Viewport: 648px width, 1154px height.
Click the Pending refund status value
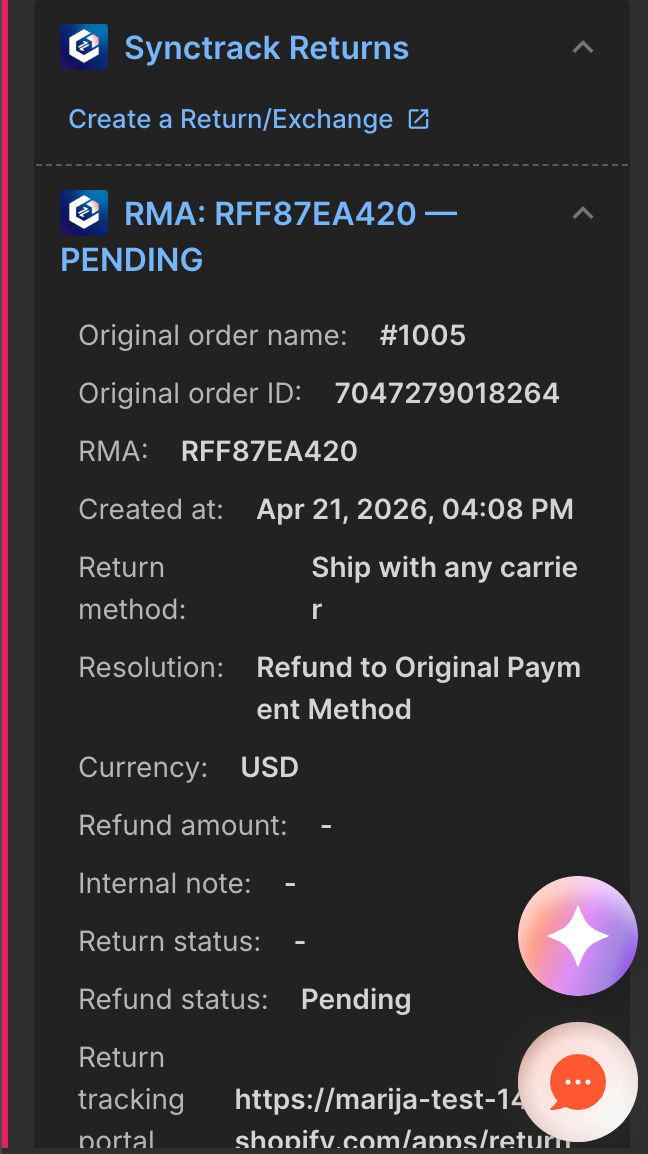[x=356, y=999]
